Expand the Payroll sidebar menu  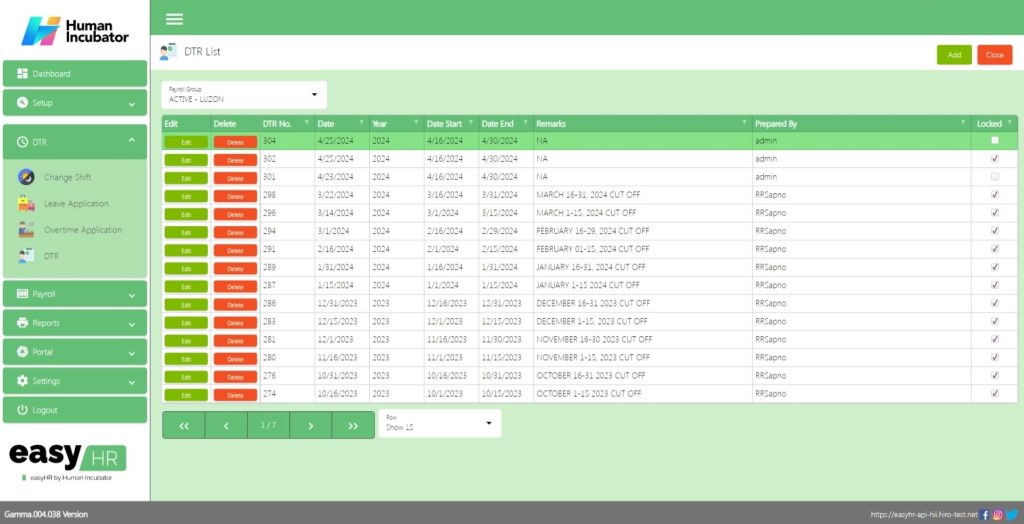pyautogui.click(x=75, y=295)
